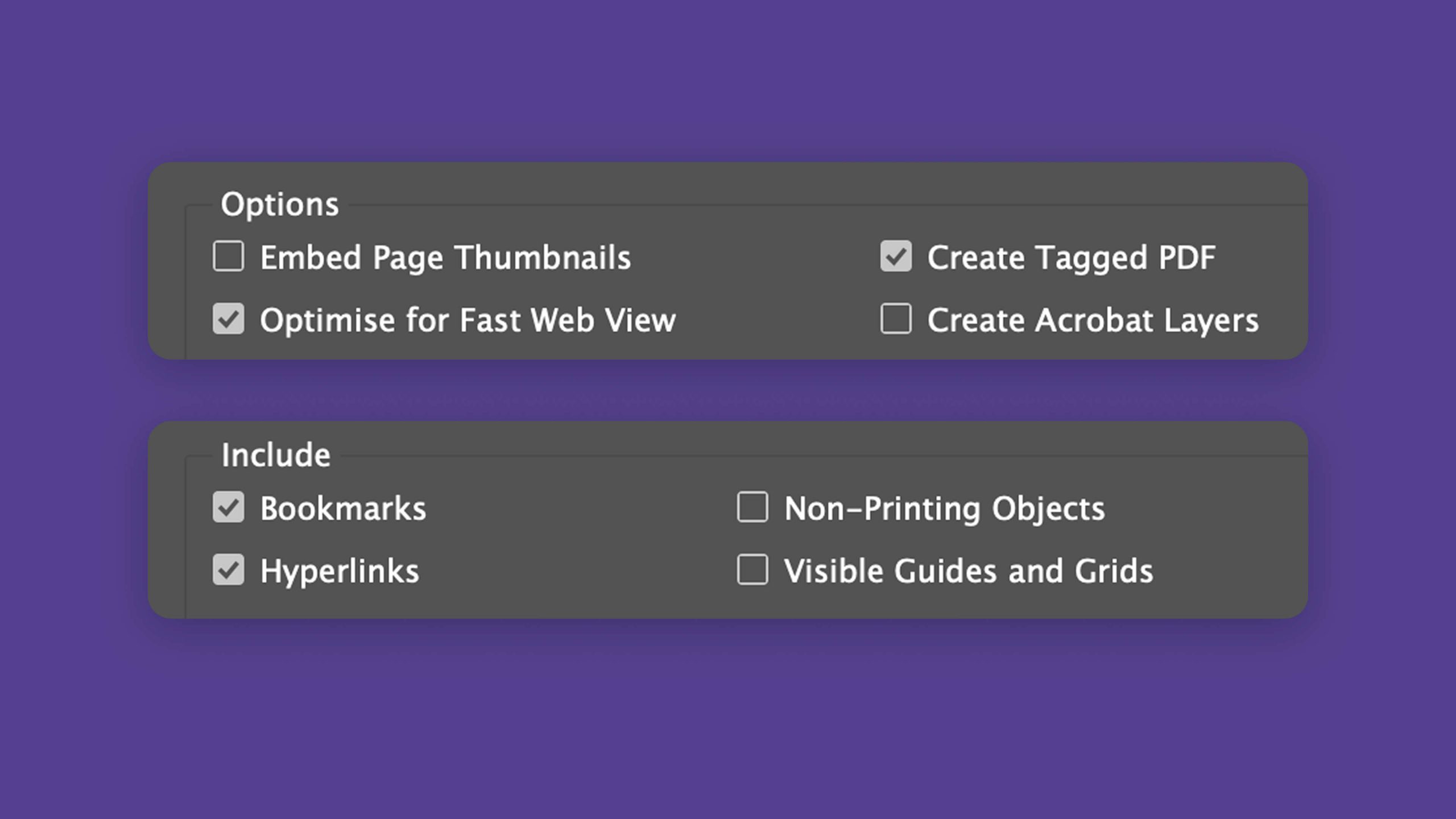The image size is (1456, 819).
Task: Enable the Embed Page Thumbnails checkbox
Action: point(229,257)
